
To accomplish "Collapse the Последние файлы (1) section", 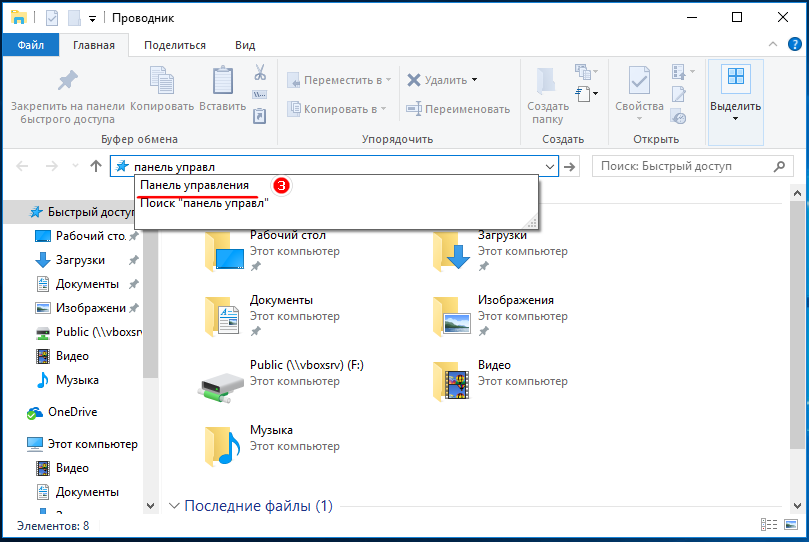I will (174, 506).
